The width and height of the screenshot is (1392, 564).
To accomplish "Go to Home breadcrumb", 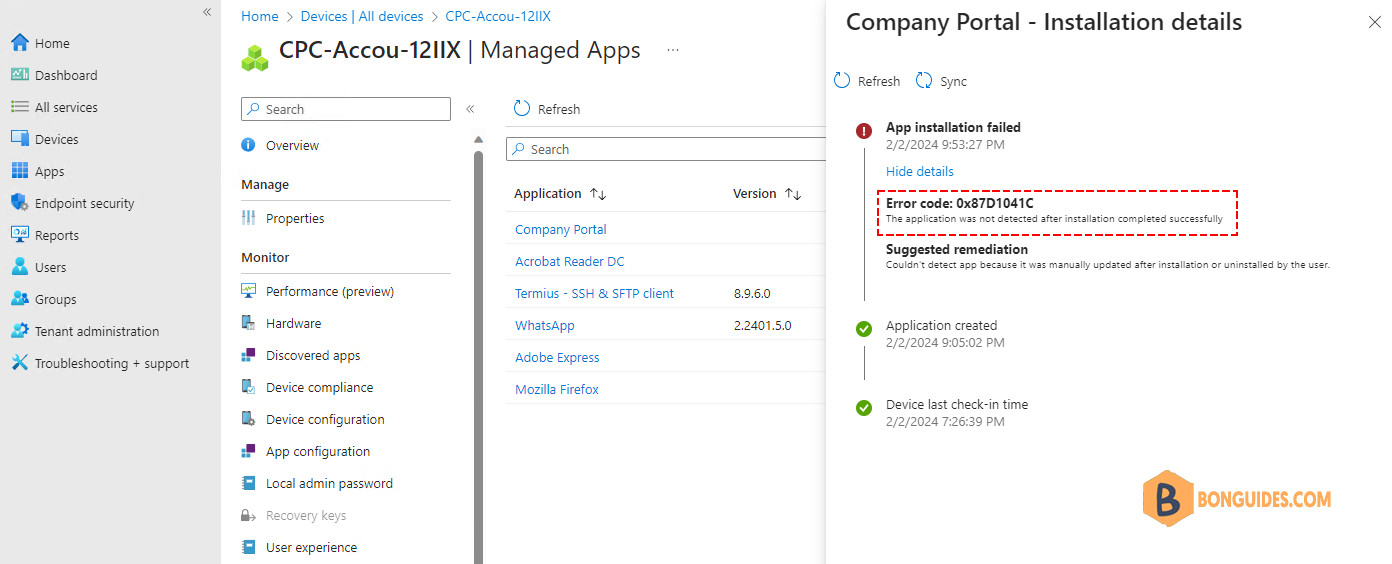I will point(260,16).
